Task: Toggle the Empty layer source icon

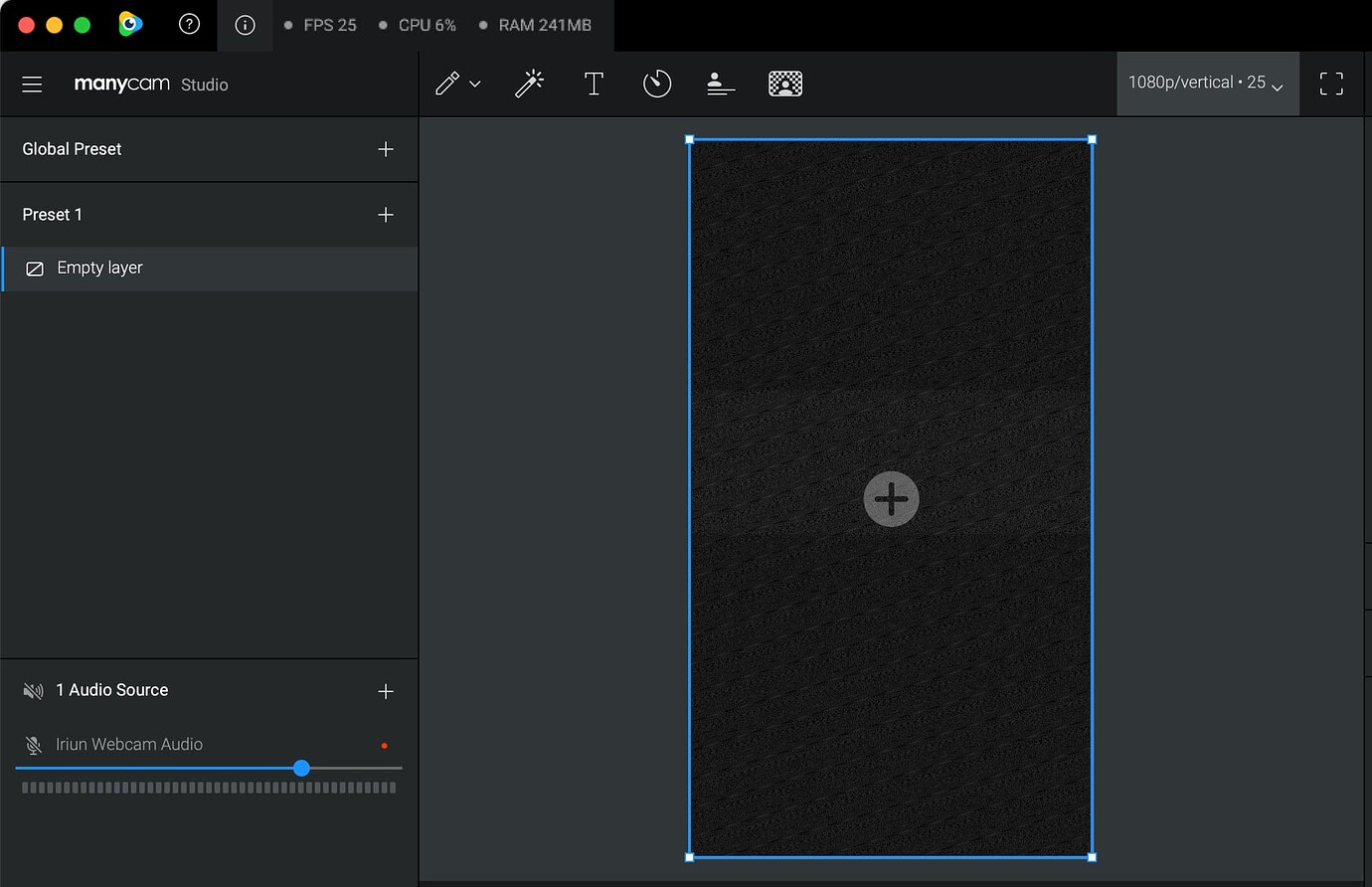Action: coord(35,268)
